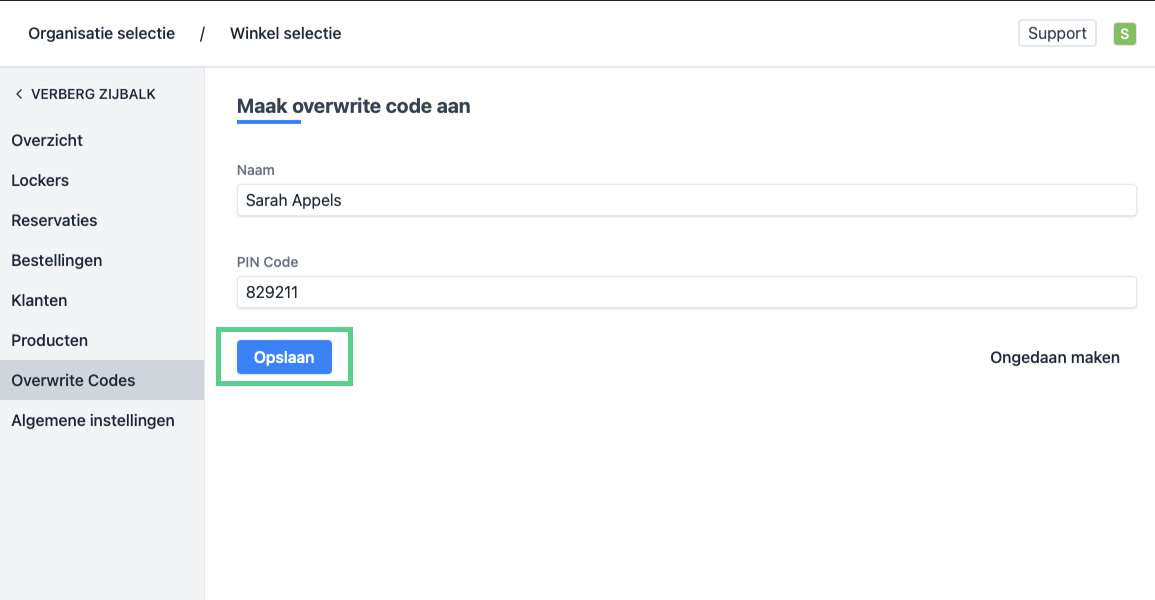Click the green S user avatar
The height and width of the screenshot is (600, 1155).
click(1125, 34)
